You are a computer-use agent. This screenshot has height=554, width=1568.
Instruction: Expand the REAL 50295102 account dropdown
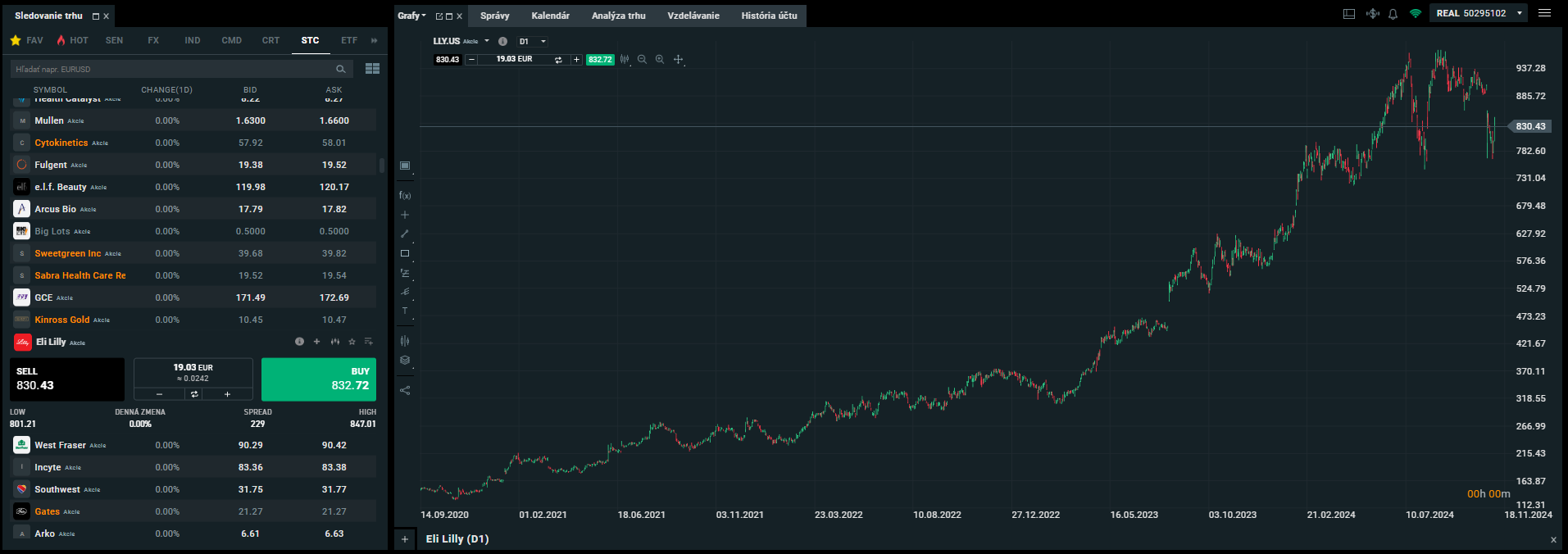(1520, 13)
